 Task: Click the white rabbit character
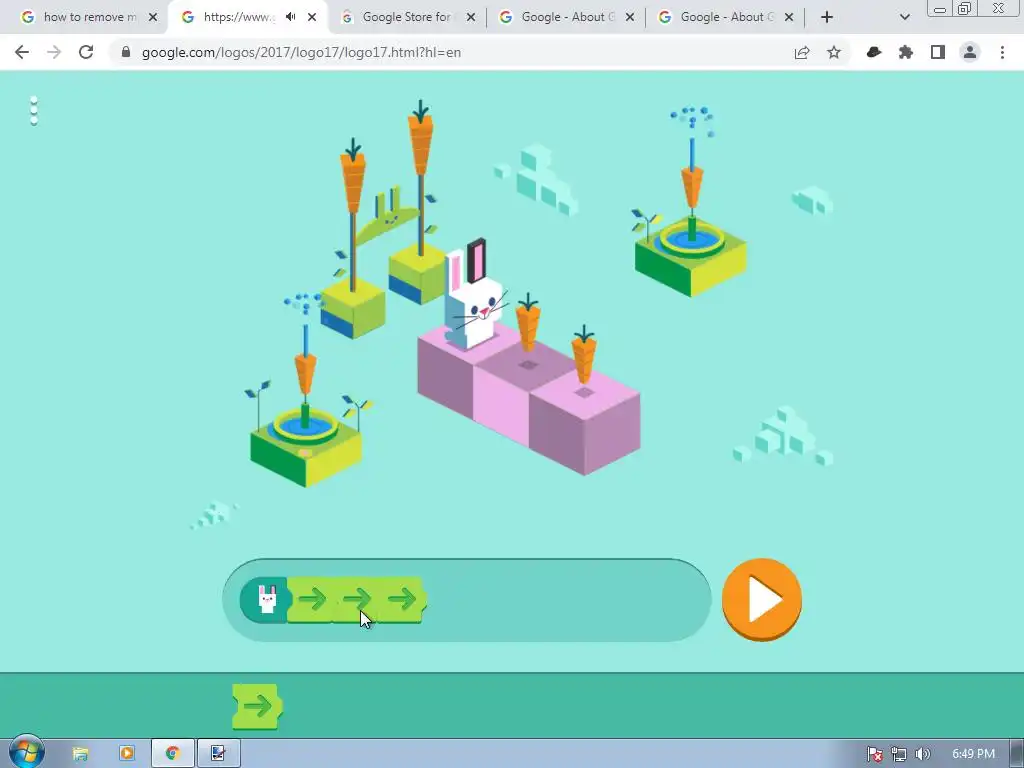tap(475, 295)
